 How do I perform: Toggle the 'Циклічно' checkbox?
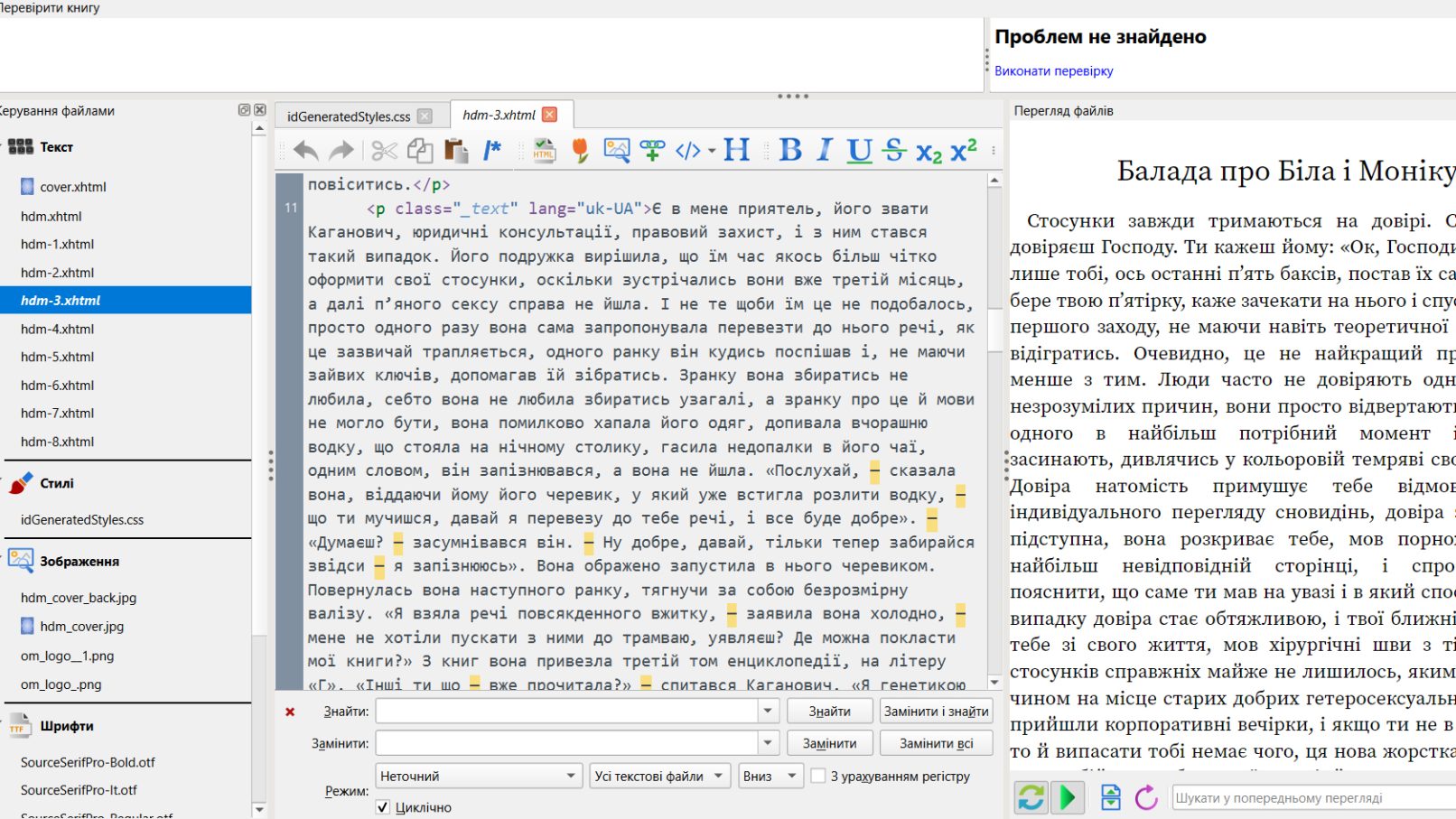pyautogui.click(x=383, y=807)
